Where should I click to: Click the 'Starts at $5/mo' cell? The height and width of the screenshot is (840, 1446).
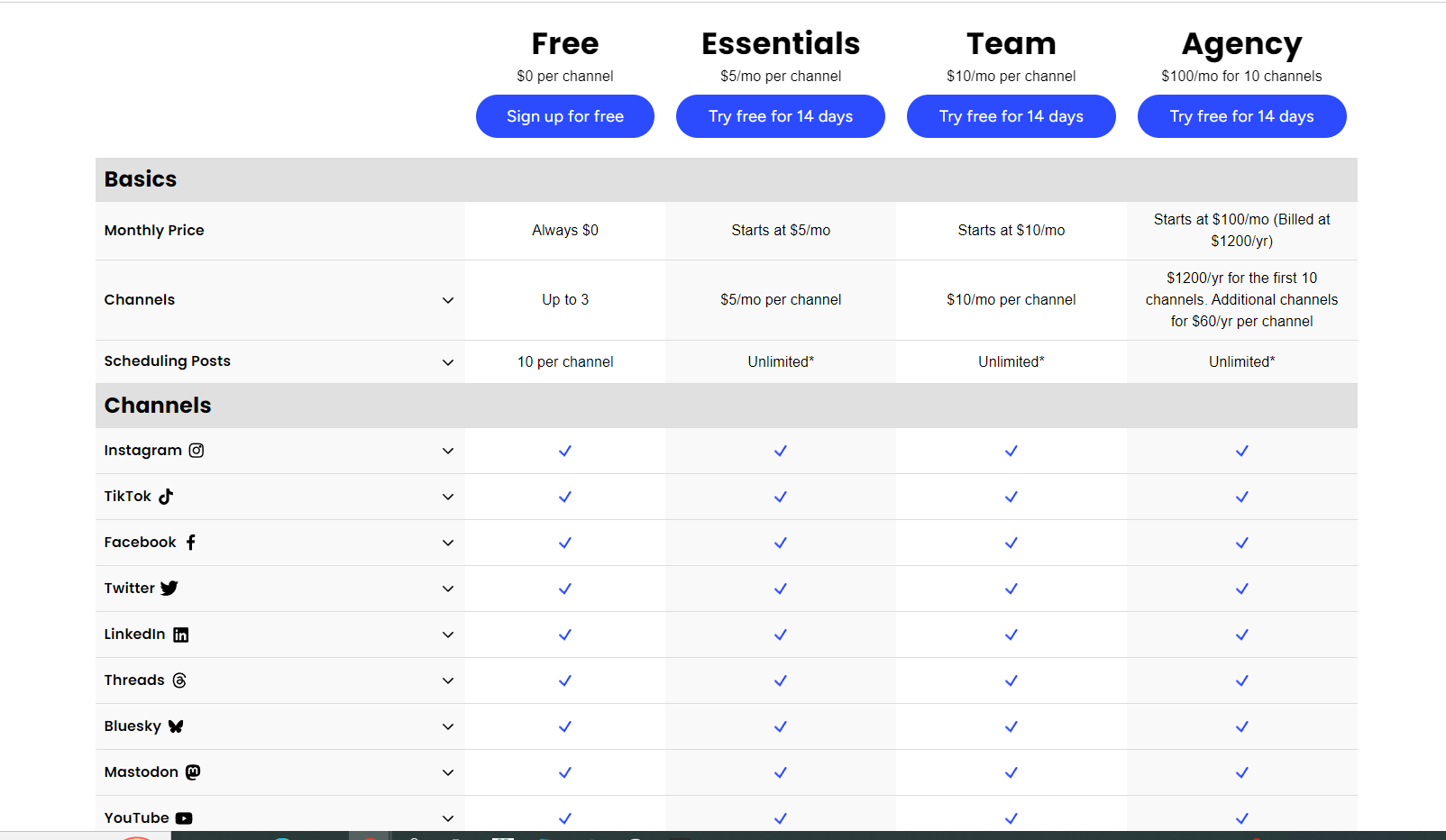(781, 231)
